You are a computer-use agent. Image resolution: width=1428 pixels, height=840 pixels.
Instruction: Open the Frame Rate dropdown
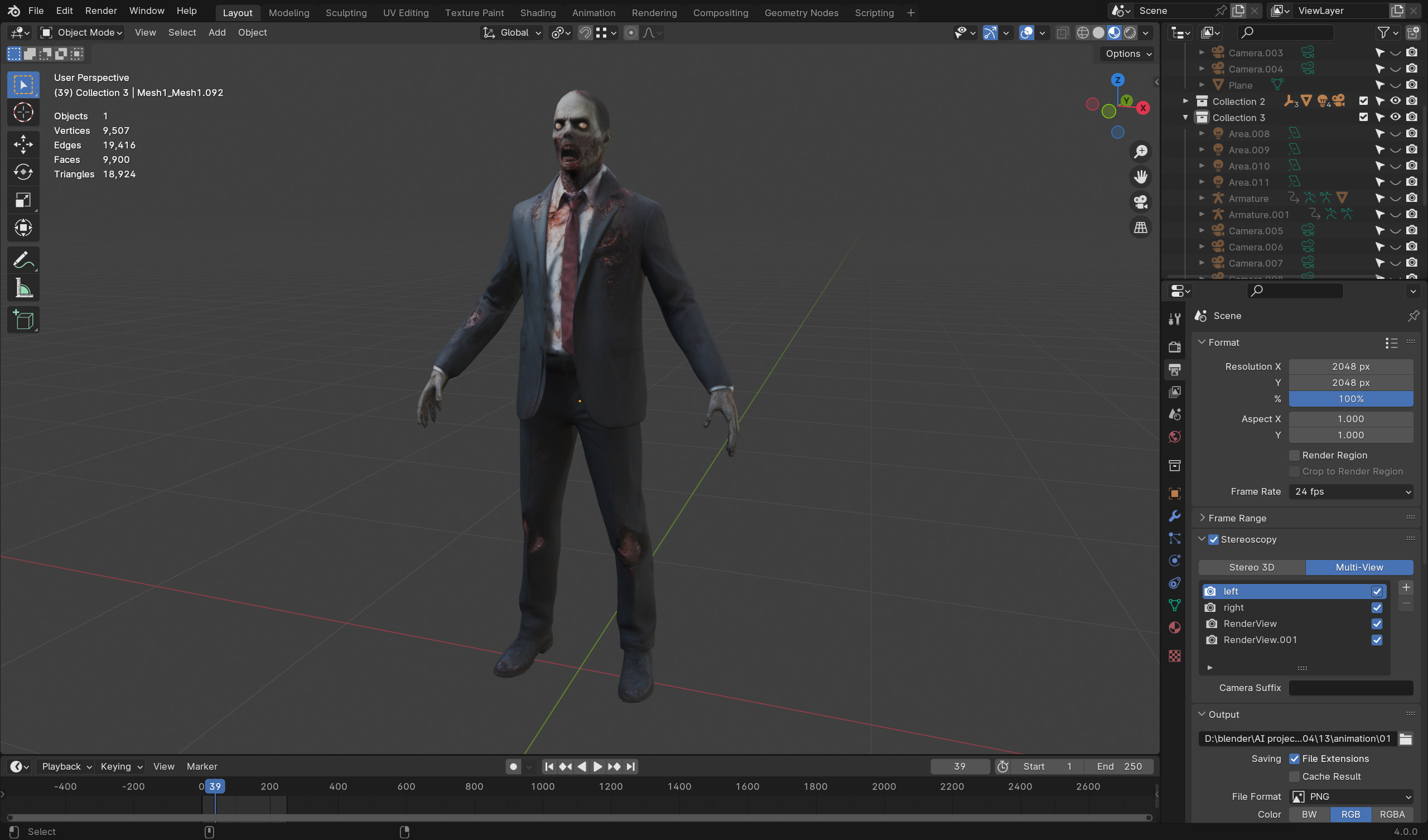(x=1351, y=491)
